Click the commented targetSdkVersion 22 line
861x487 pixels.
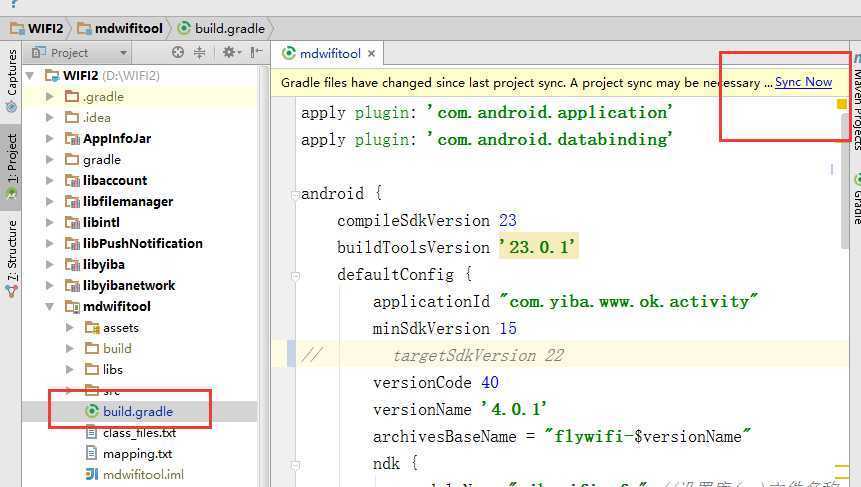(478, 355)
